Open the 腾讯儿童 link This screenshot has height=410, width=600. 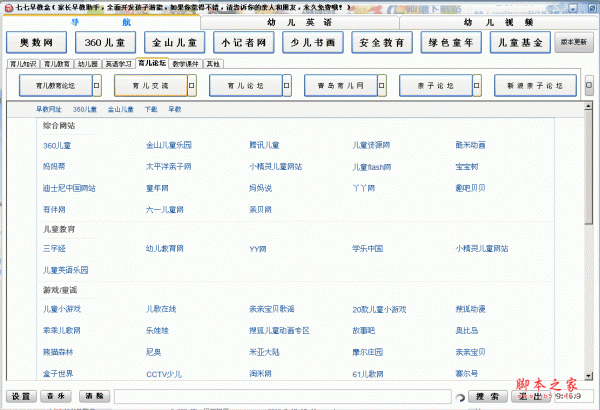click(x=264, y=145)
